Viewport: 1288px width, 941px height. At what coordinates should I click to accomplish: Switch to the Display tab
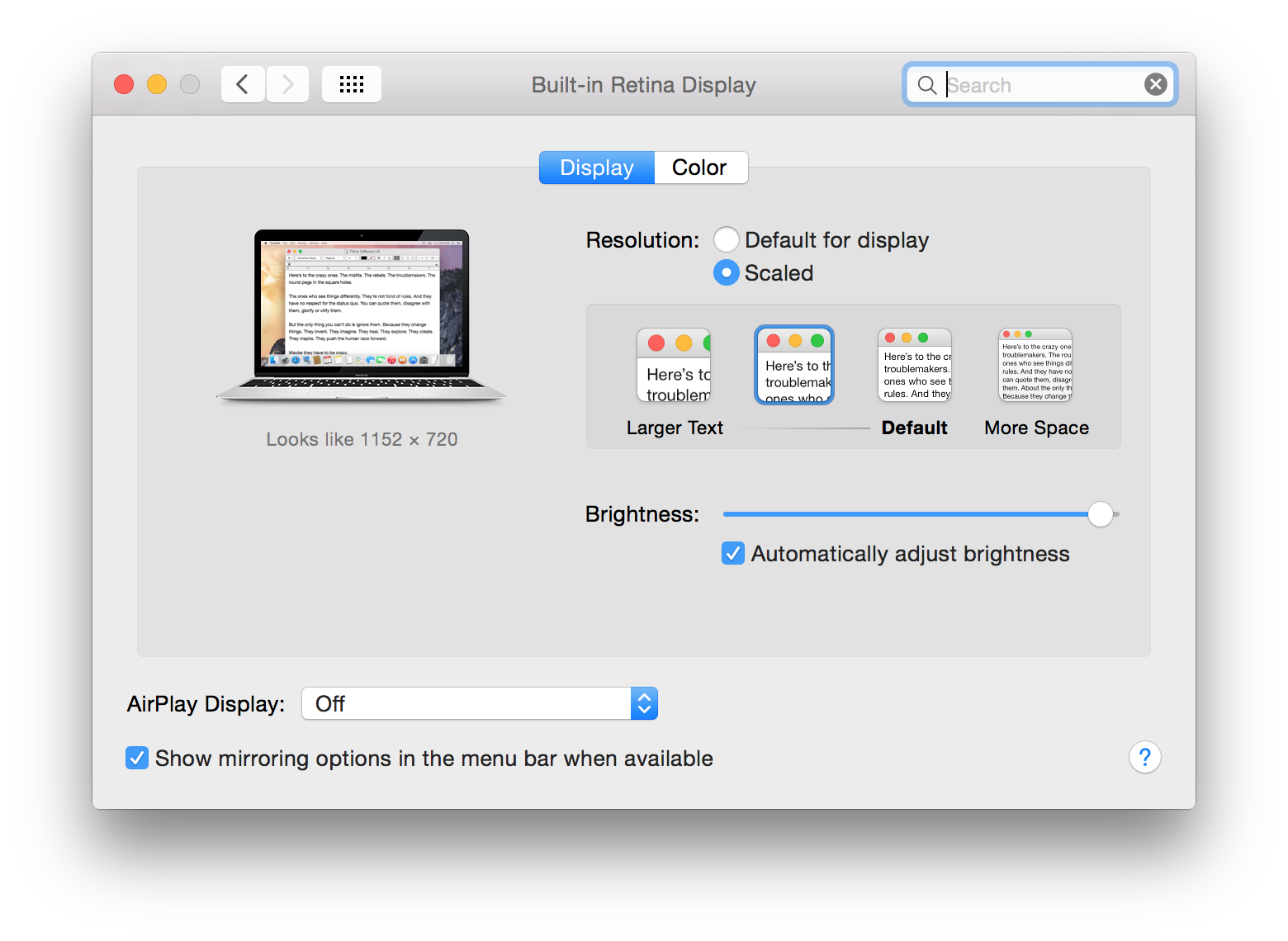pos(597,168)
